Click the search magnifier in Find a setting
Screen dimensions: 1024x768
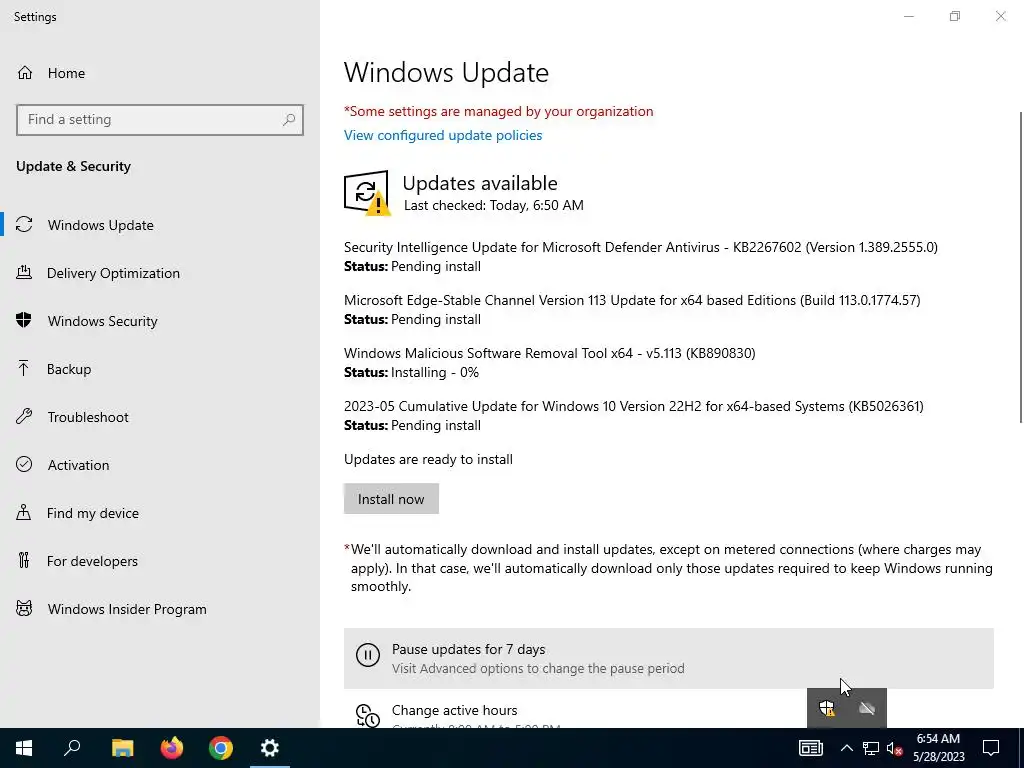[x=289, y=120]
